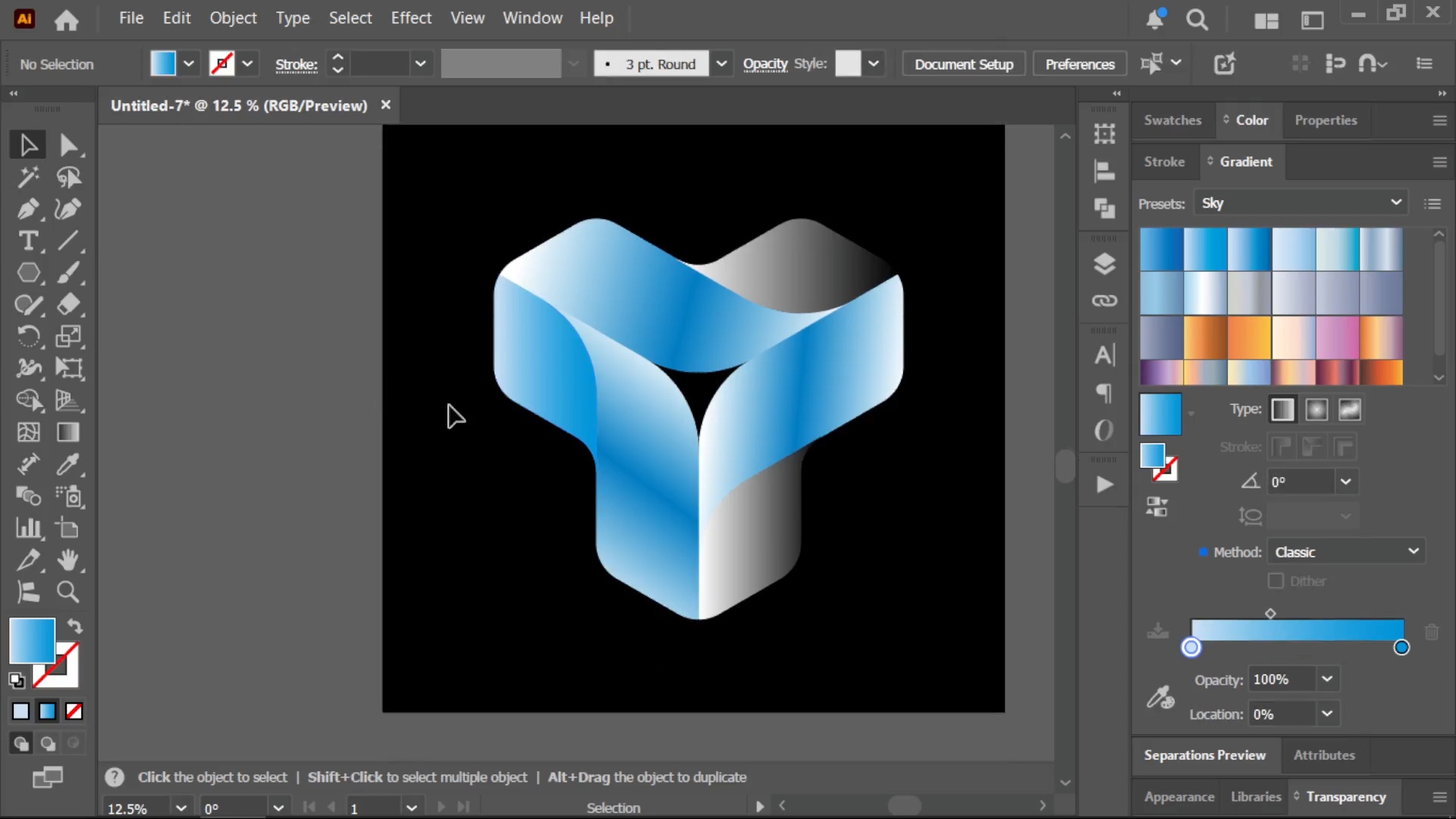
Task: Select the Direct Selection tool
Action: 68,145
